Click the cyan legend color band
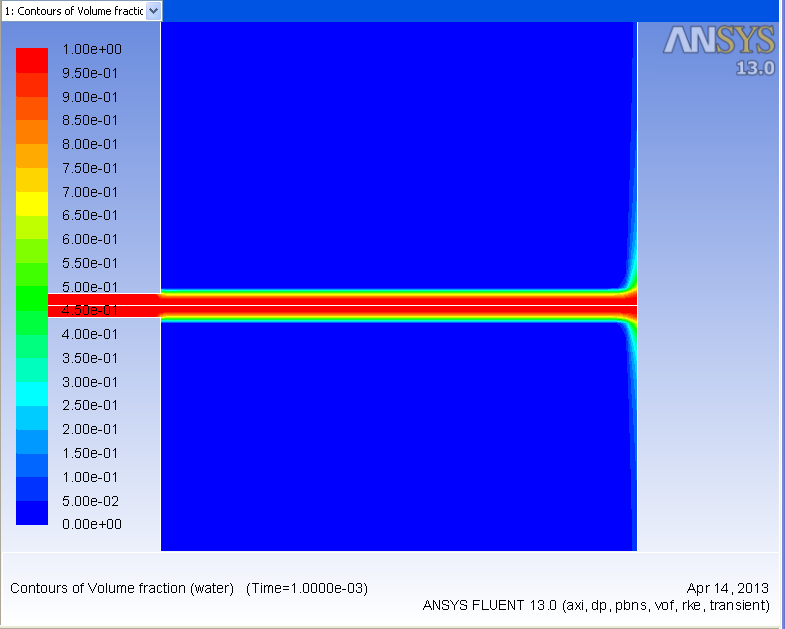Image resolution: width=785 pixels, height=629 pixels. pyautogui.click(x=31, y=394)
